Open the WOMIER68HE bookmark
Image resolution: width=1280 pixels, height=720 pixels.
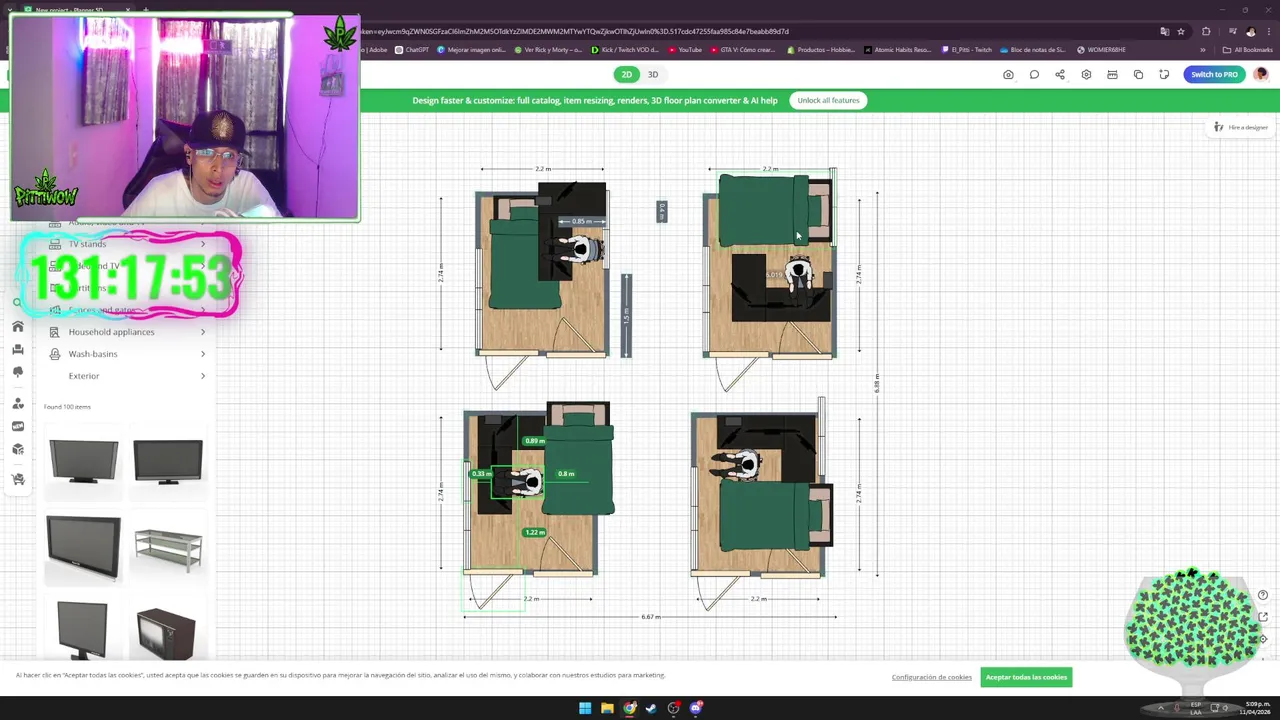pyautogui.click(x=1101, y=49)
